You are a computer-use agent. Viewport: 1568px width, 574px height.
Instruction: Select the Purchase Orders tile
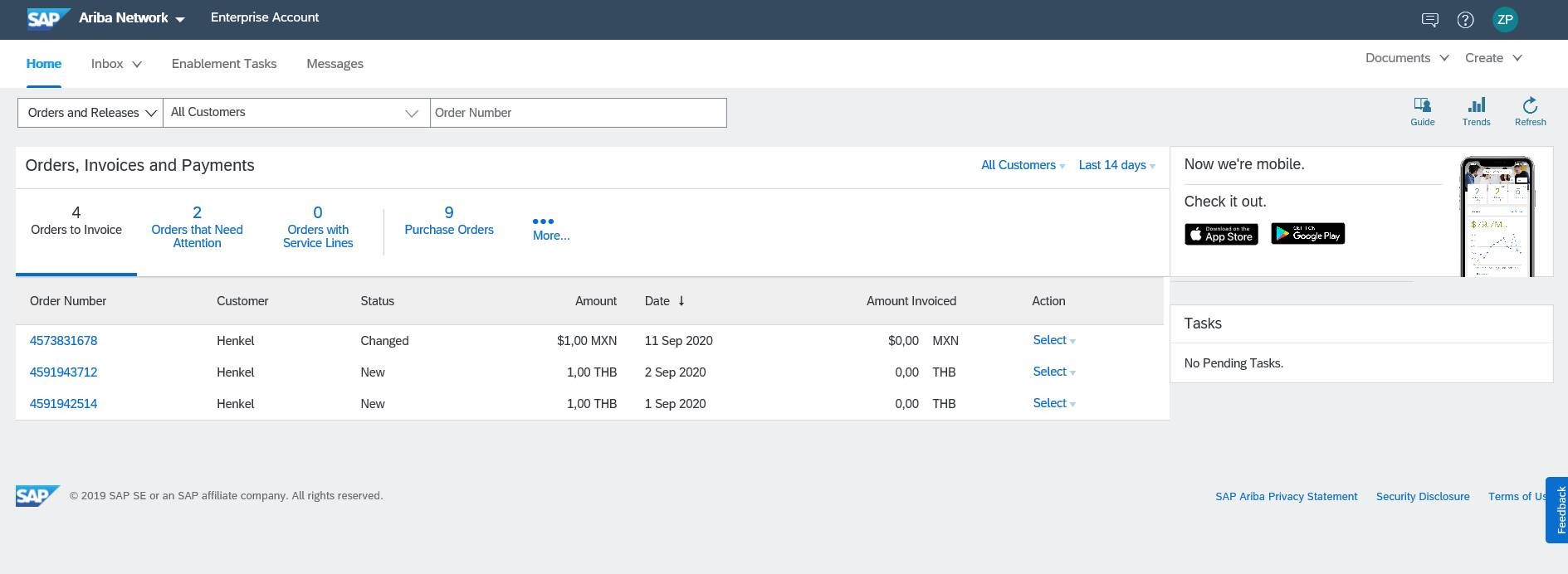point(449,221)
